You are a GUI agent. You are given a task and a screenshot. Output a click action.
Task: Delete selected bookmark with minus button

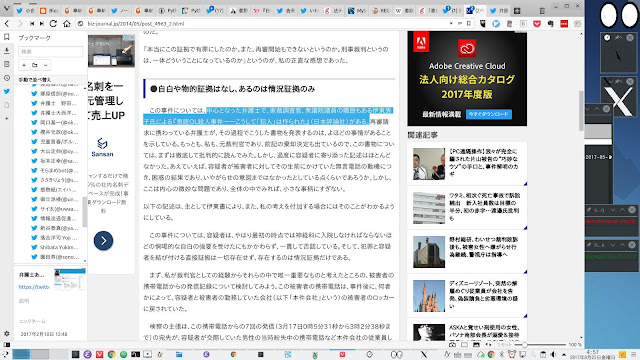[45, 65]
